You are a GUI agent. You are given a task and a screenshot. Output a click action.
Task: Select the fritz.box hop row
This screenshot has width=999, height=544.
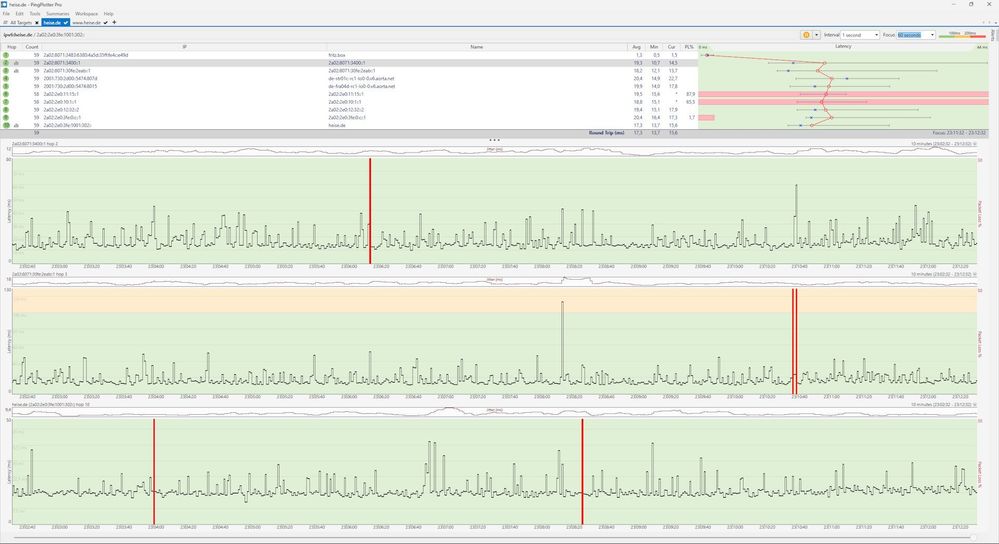click(340, 55)
